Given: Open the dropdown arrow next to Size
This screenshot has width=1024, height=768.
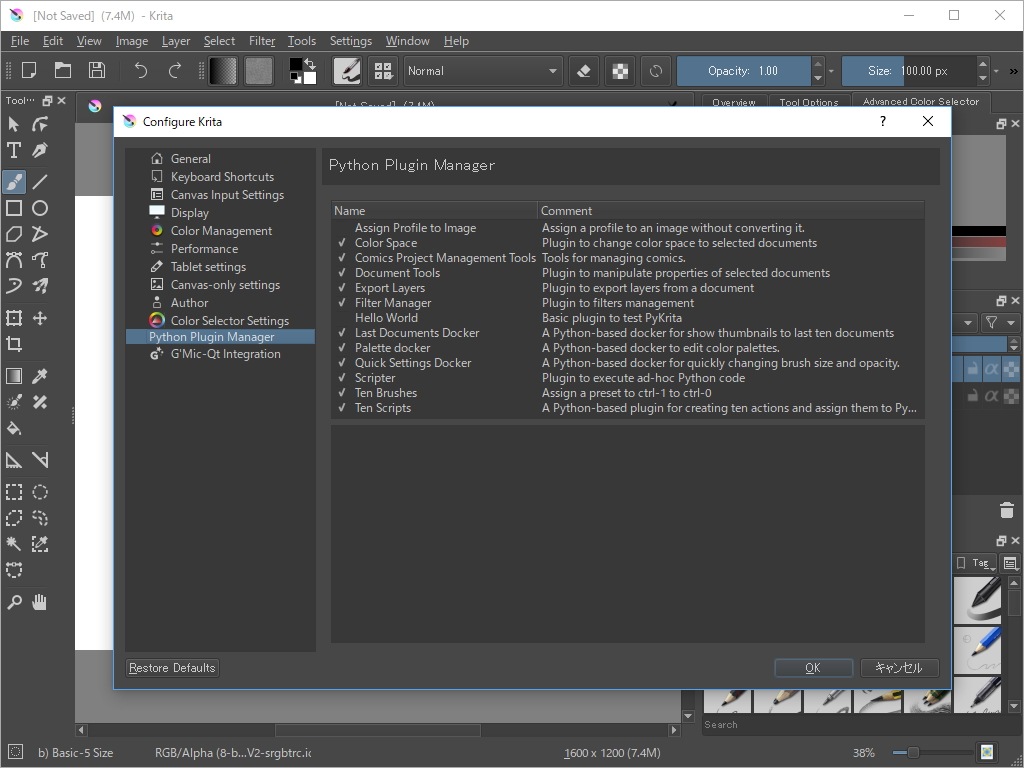Looking at the screenshot, I should point(996,71).
